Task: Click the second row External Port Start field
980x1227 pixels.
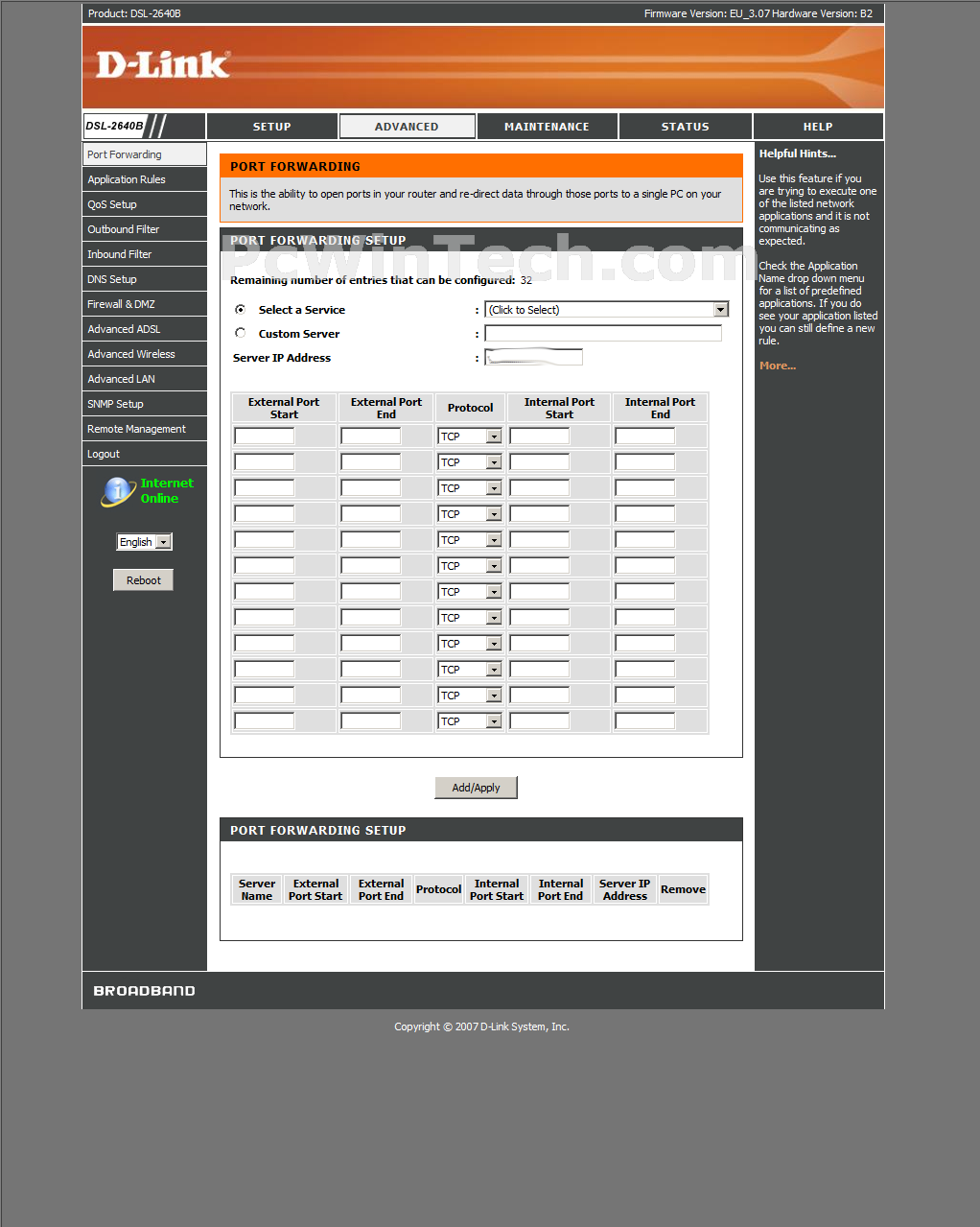Action: point(265,461)
